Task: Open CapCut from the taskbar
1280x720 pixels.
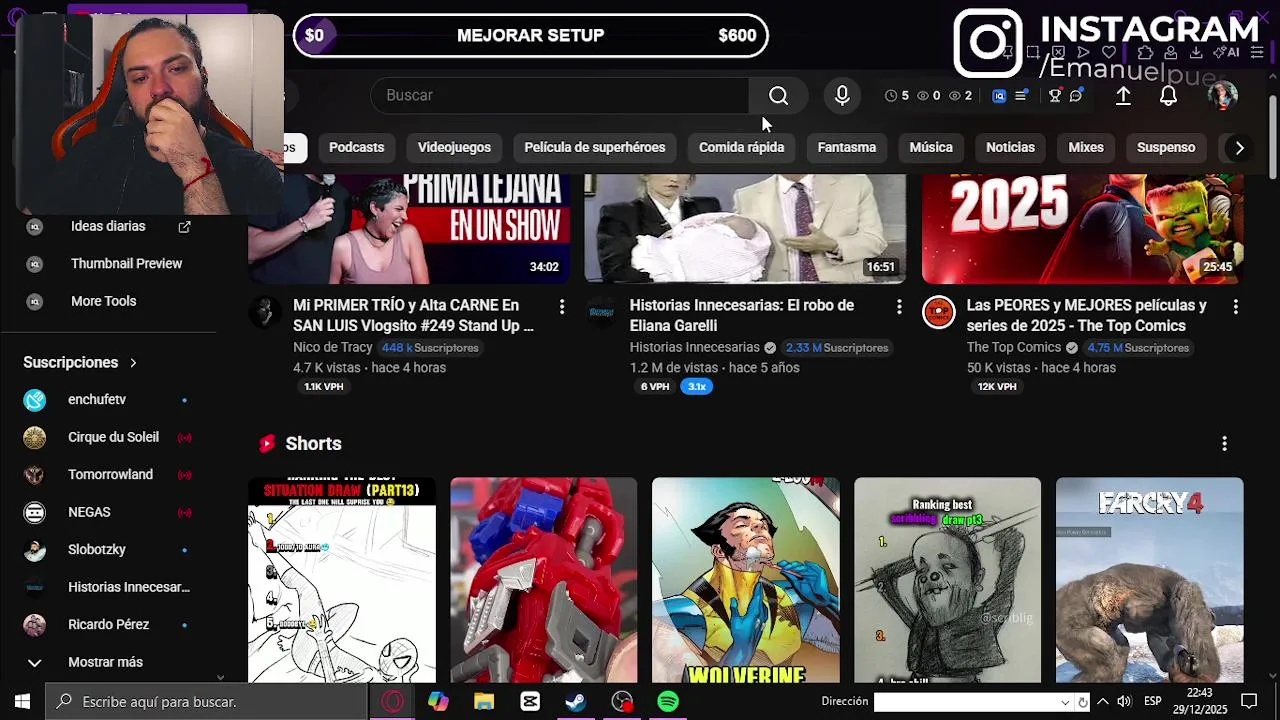Action: click(530, 701)
